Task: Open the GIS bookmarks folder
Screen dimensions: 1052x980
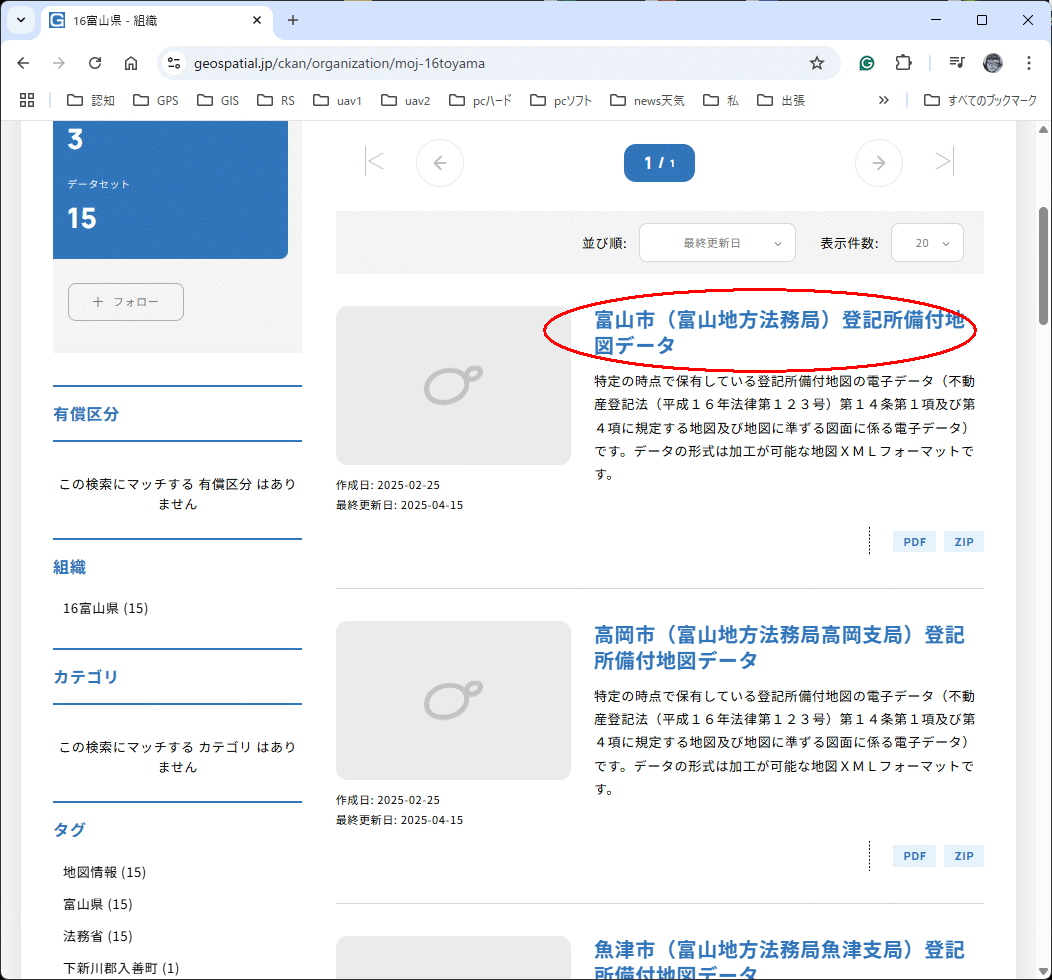Action: [218, 100]
